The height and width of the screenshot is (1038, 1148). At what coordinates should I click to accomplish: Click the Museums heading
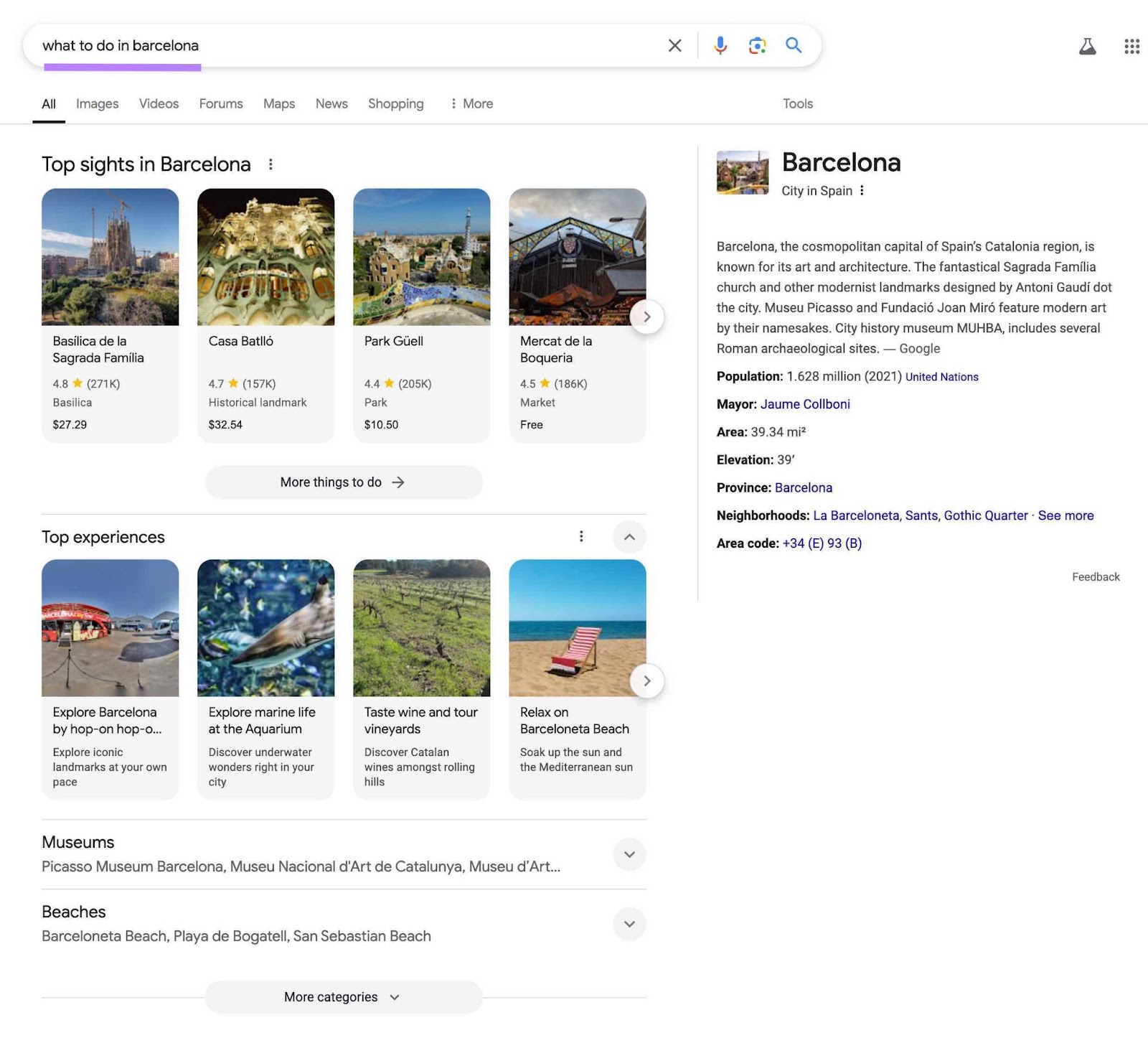[77, 842]
